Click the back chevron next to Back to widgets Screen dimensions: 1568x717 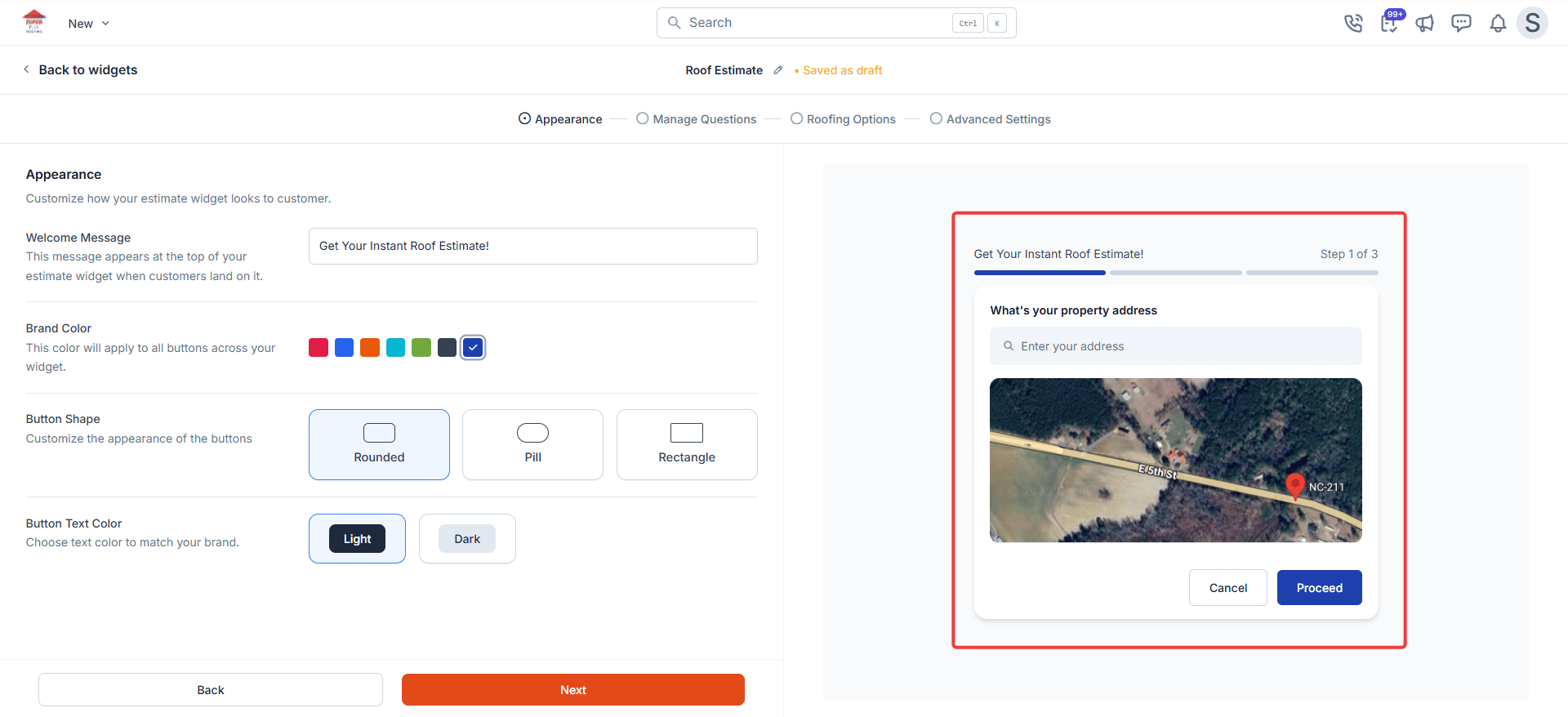click(x=26, y=69)
